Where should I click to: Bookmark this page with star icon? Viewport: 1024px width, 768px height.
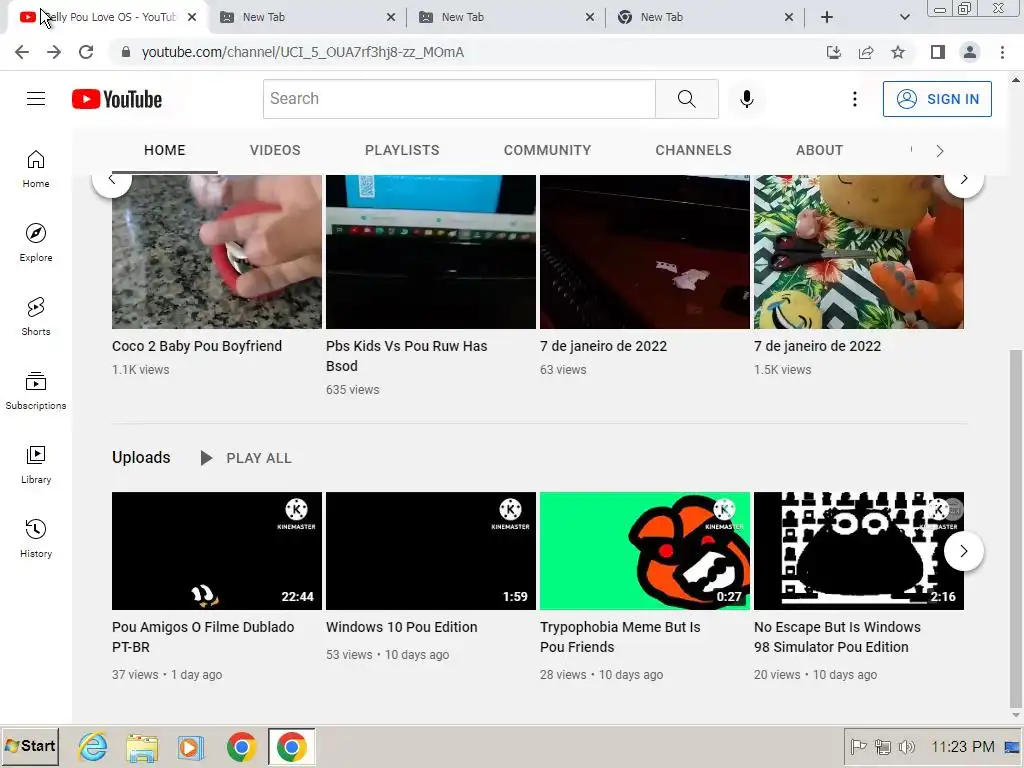point(898,52)
